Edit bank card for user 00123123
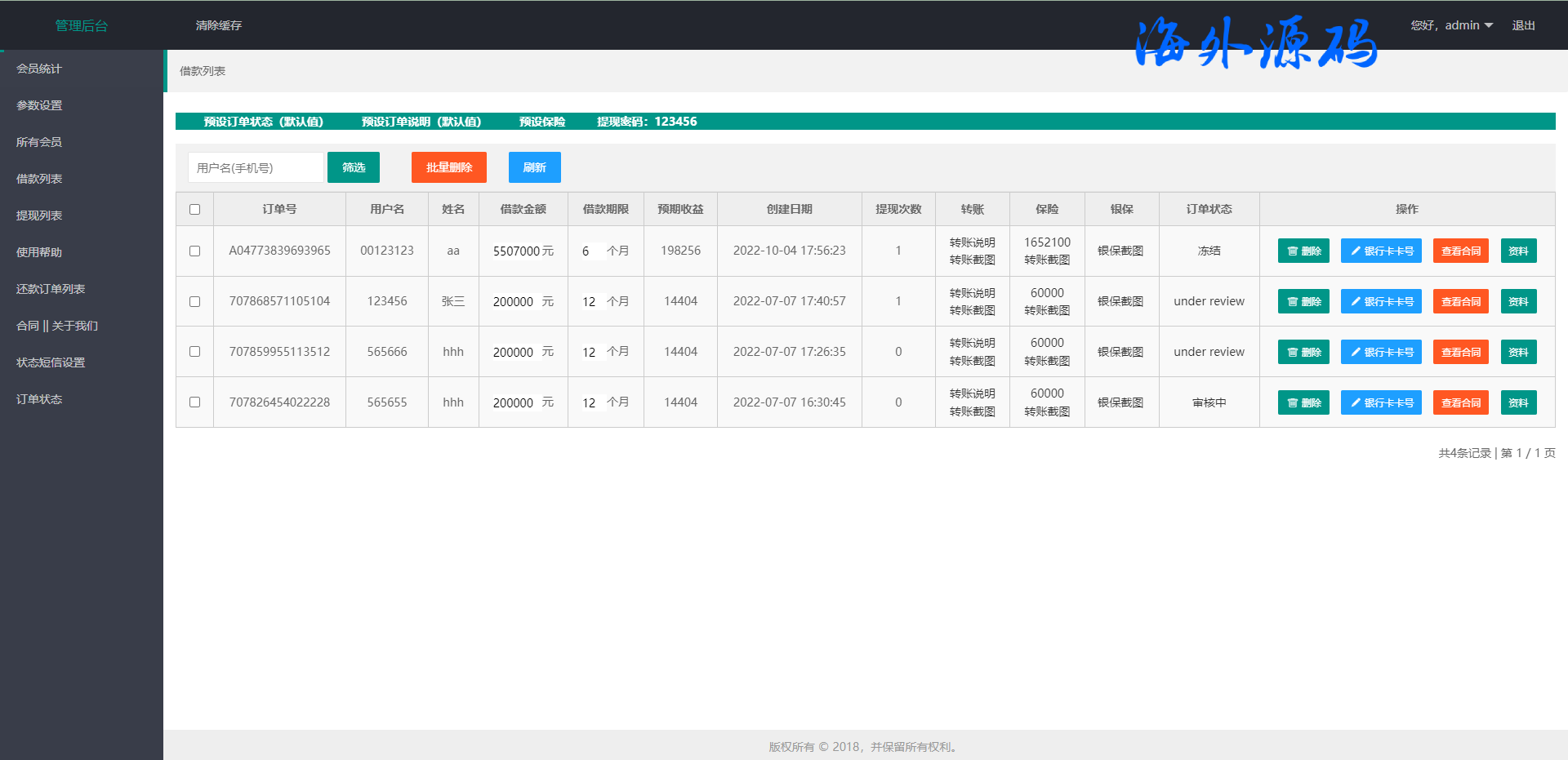 (x=1380, y=251)
